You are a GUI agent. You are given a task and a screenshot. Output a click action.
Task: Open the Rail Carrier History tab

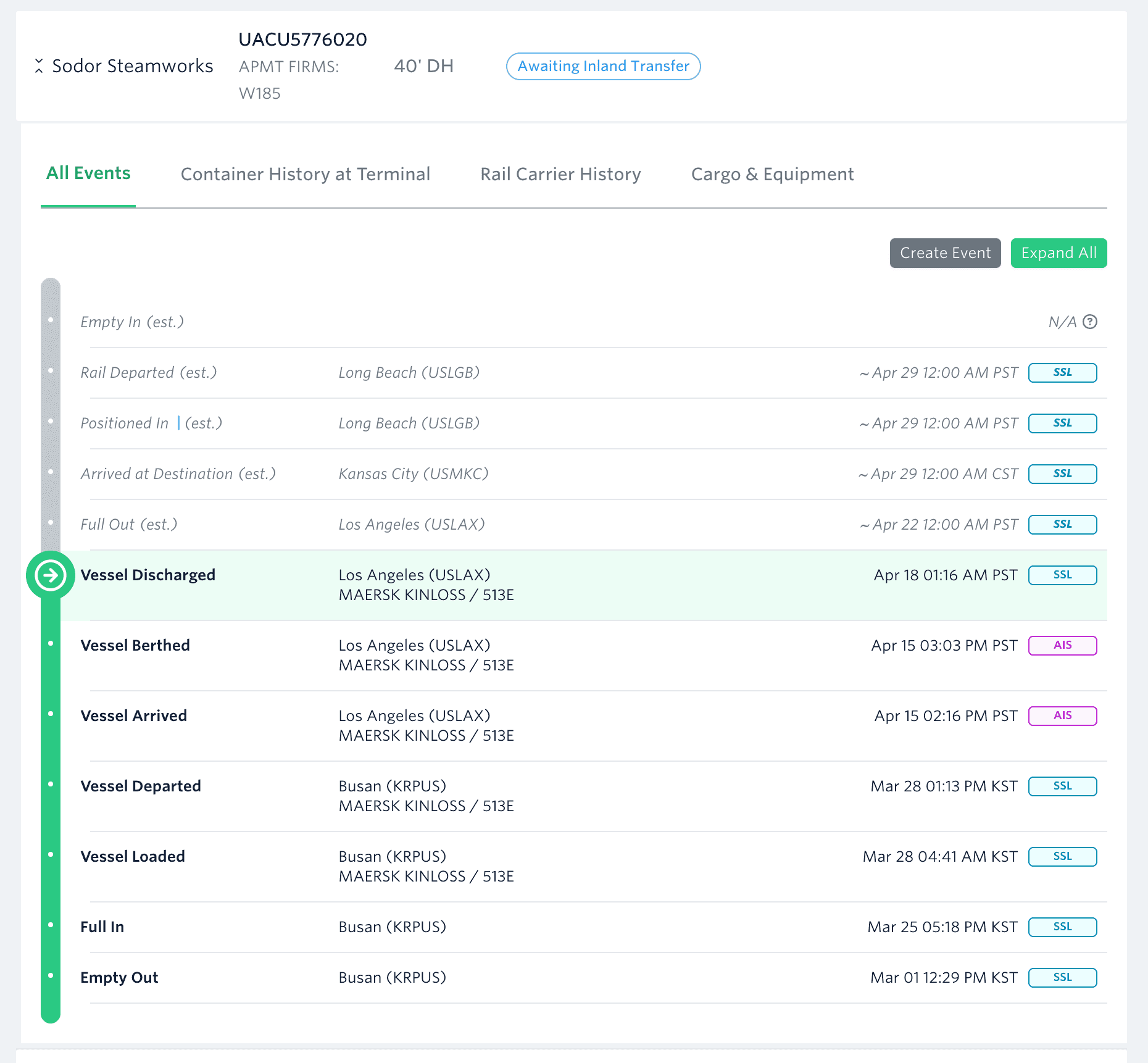pyautogui.click(x=560, y=174)
